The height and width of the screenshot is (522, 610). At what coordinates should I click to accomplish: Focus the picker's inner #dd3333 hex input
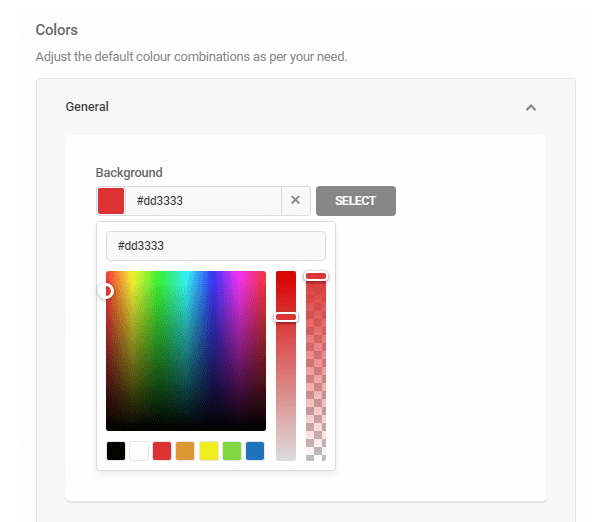pos(216,246)
